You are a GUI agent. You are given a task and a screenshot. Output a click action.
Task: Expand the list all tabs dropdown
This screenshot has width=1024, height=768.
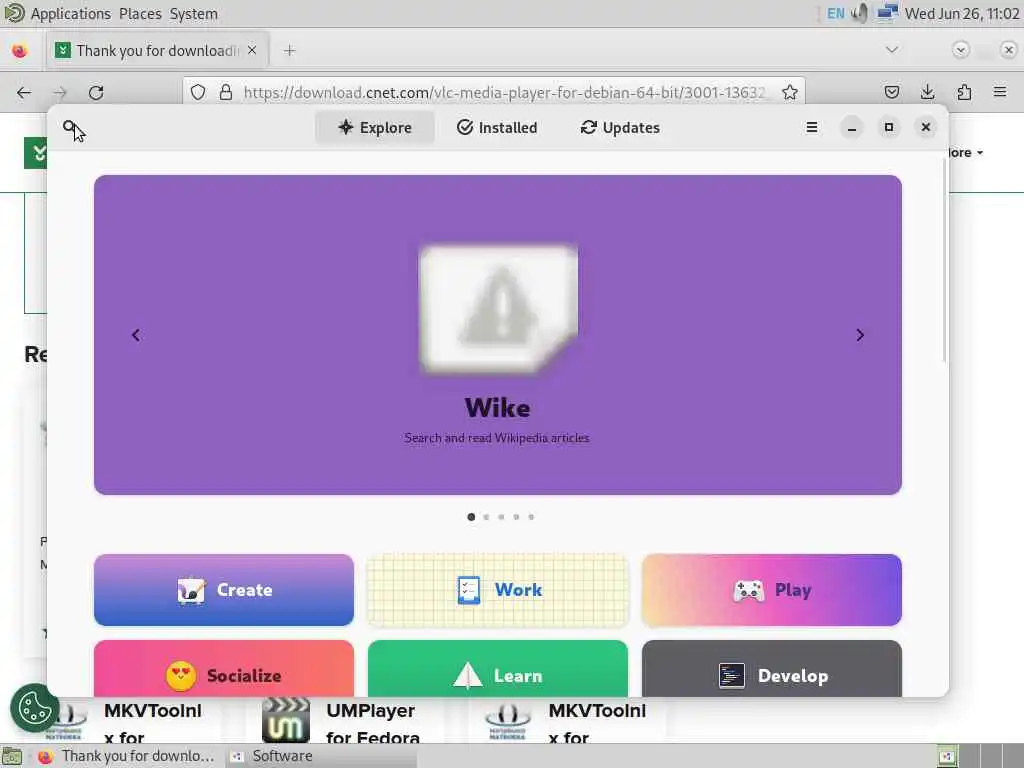(891, 50)
